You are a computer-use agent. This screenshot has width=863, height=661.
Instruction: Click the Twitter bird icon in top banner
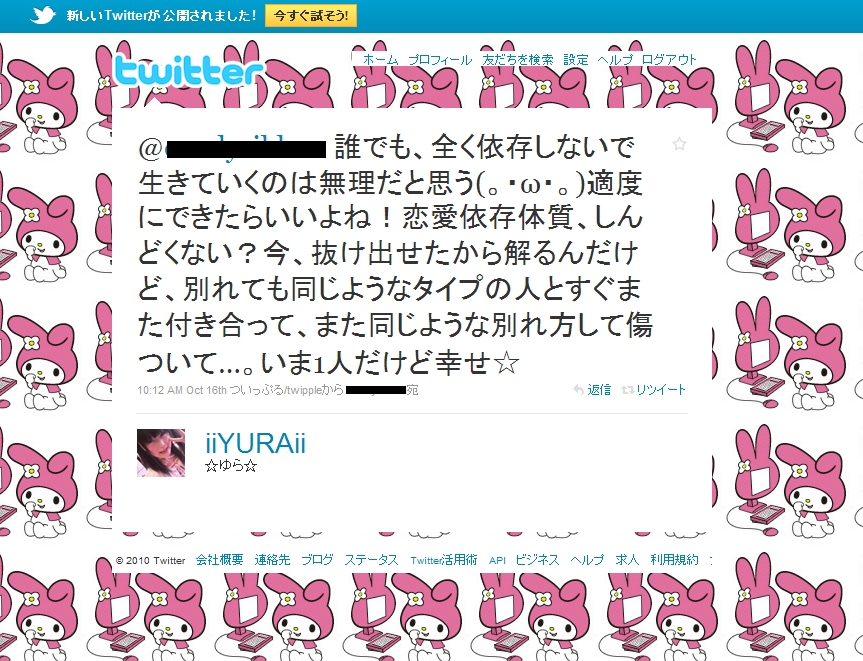(x=43, y=15)
